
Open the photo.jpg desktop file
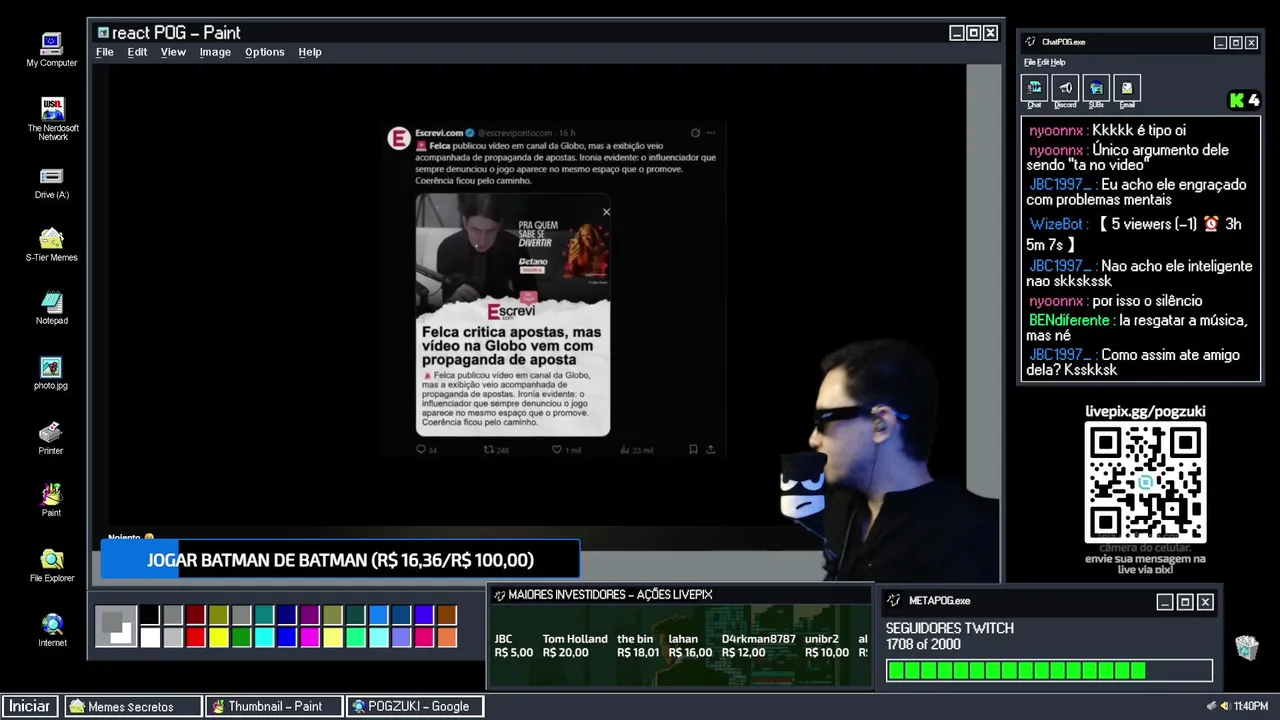(x=51, y=373)
